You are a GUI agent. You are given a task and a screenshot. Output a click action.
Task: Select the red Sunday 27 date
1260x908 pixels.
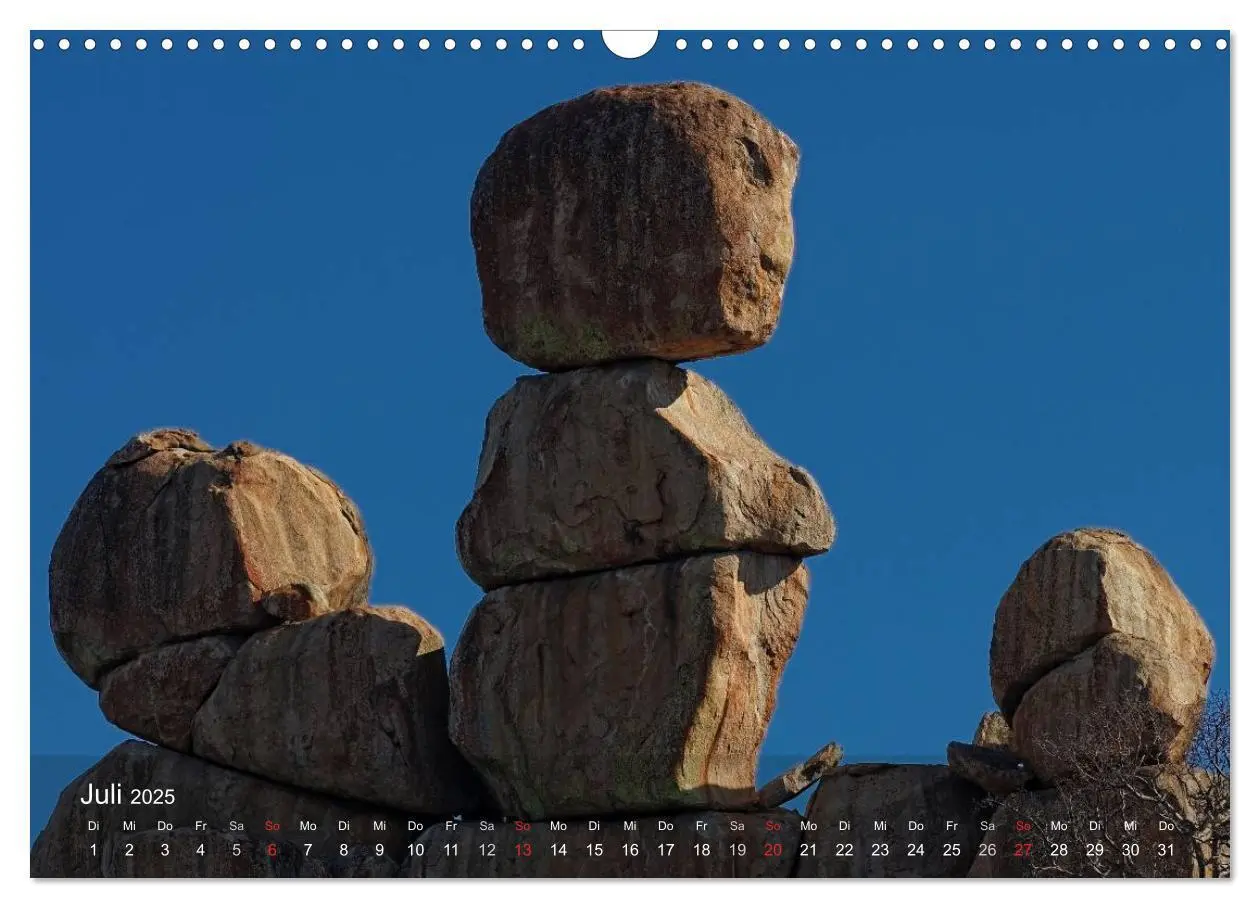pyautogui.click(x=1023, y=850)
